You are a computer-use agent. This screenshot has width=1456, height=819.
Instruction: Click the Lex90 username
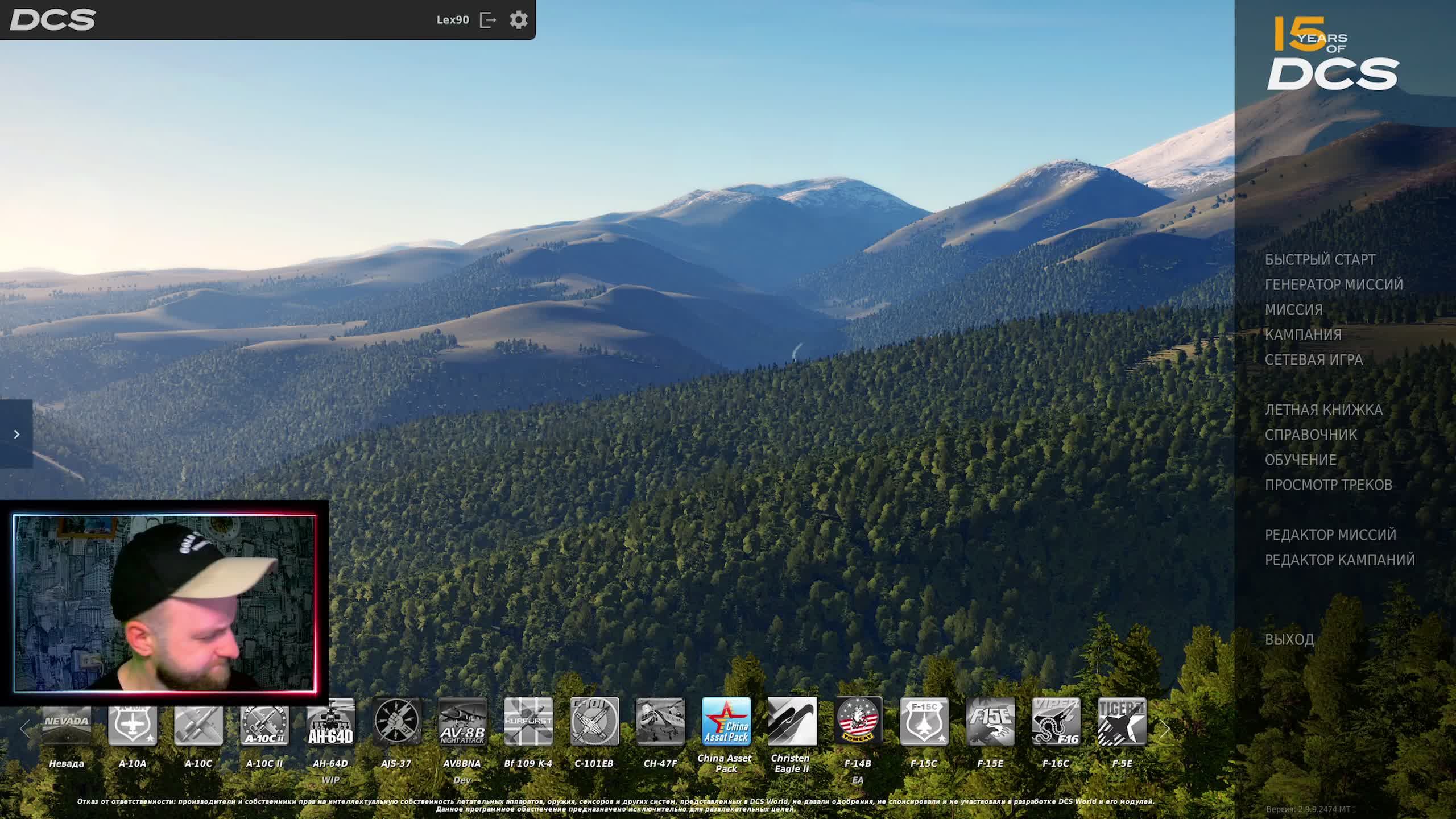(x=452, y=20)
